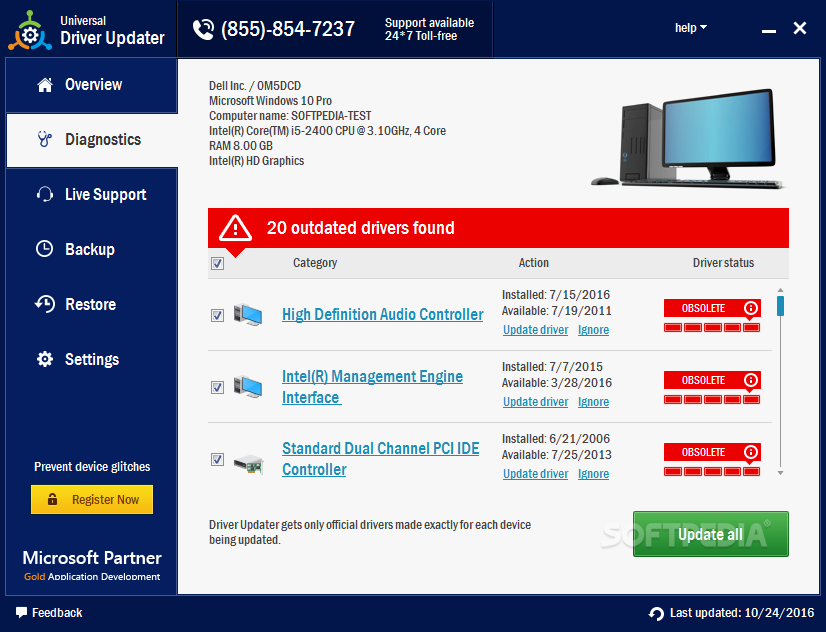
Task: Click Update driver for Intel Management Engine Interface
Action: tap(536, 402)
